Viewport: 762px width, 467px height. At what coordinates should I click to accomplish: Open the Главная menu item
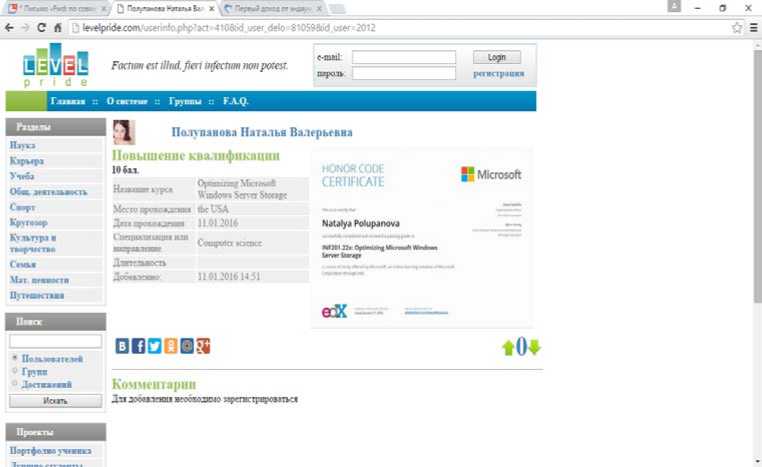point(68,101)
